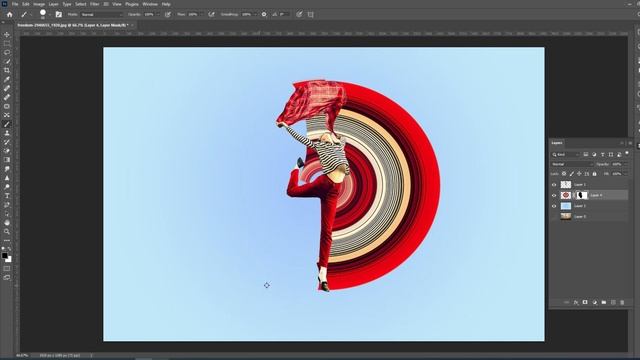Open the Window menu
The image size is (640, 360).
[x=150, y=4]
